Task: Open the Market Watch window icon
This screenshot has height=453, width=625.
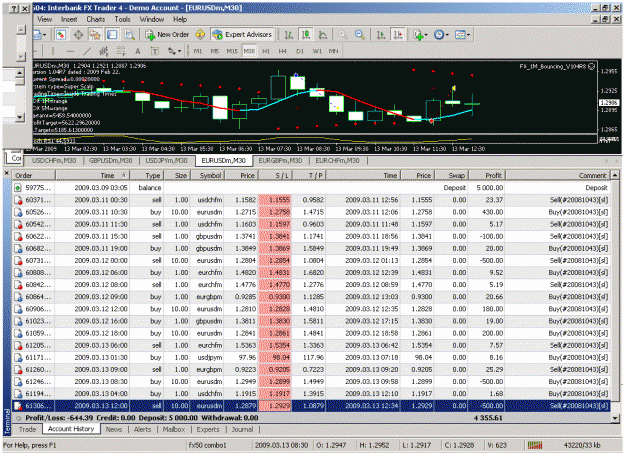Action: pyautogui.click(x=61, y=35)
